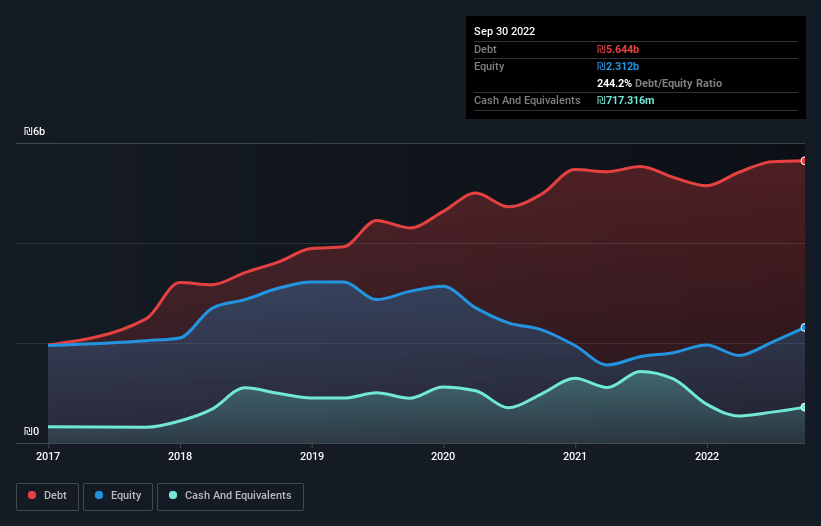Screen dimensions: 821x526
Task: Select the blue Equity endpoint marker
Action: (x=804, y=328)
